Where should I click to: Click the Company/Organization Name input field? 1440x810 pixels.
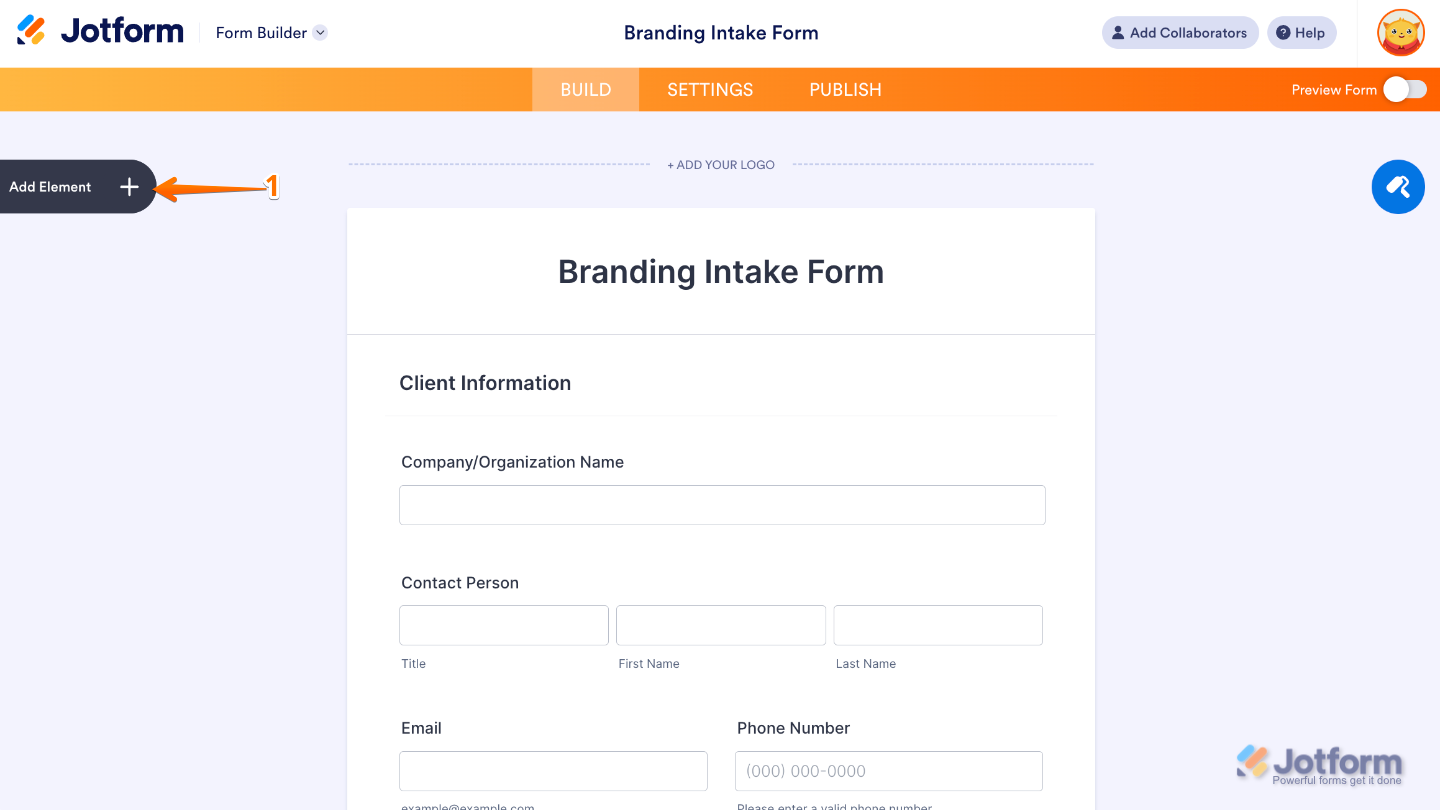[721, 505]
